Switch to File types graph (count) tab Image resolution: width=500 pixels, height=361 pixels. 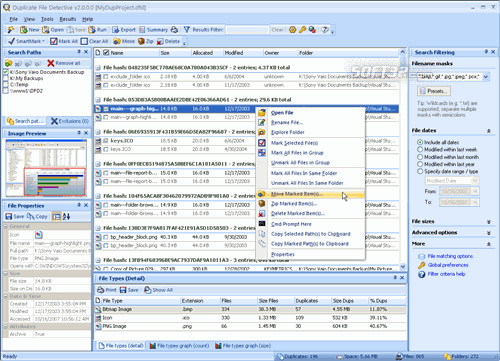179,346
